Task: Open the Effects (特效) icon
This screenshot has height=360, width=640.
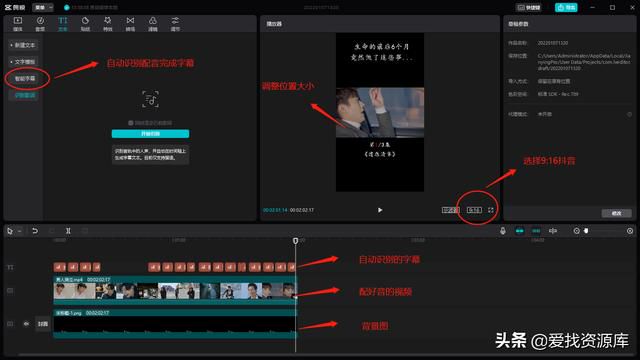Action: [x=108, y=24]
